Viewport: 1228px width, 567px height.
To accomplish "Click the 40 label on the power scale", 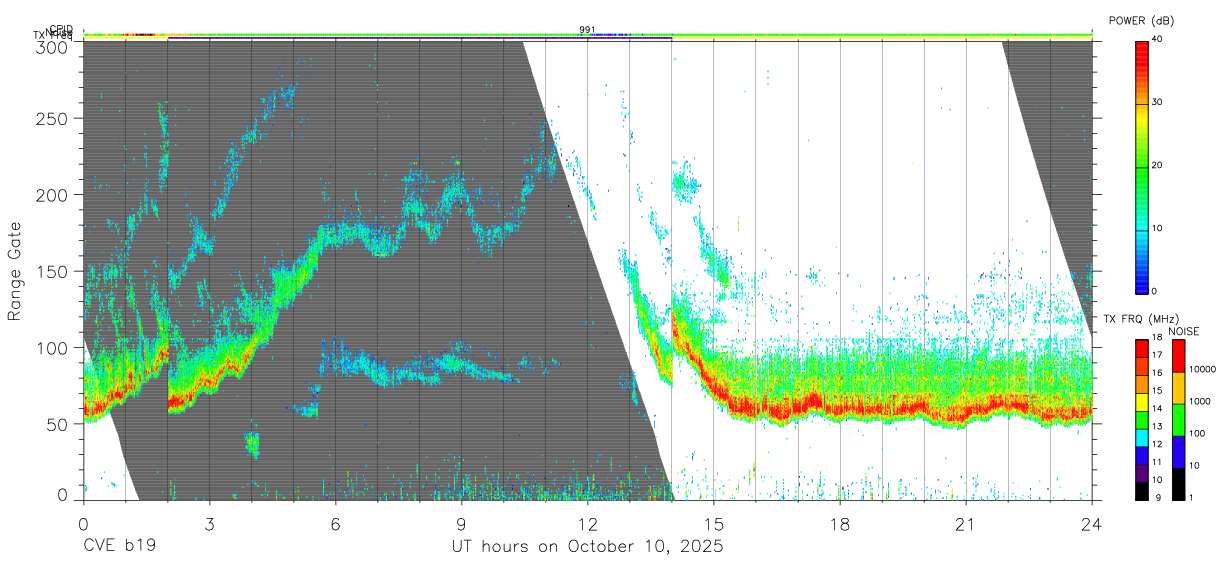I will coord(1158,39).
